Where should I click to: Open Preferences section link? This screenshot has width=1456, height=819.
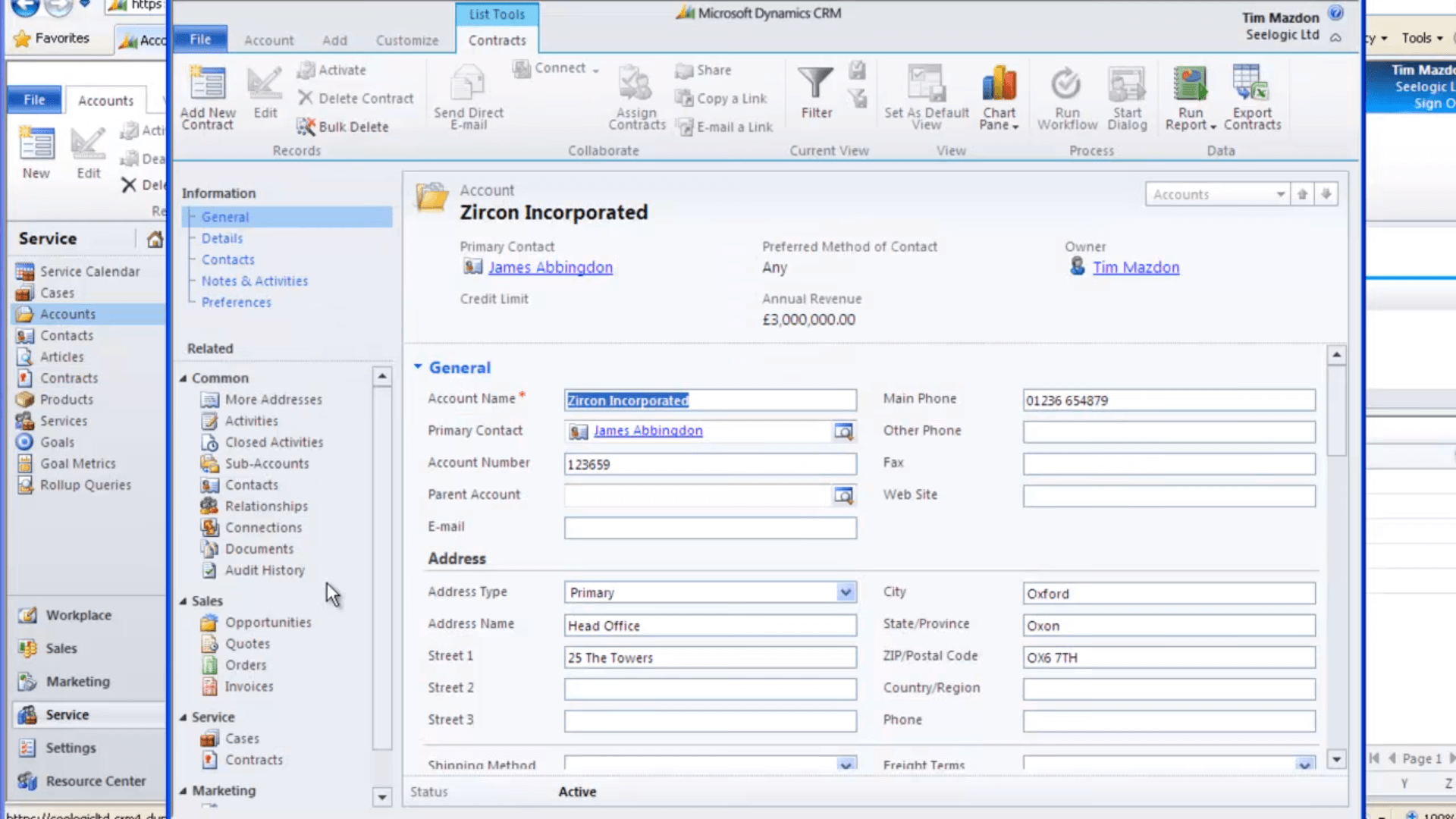pyautogui.click(x=236, y=302)
